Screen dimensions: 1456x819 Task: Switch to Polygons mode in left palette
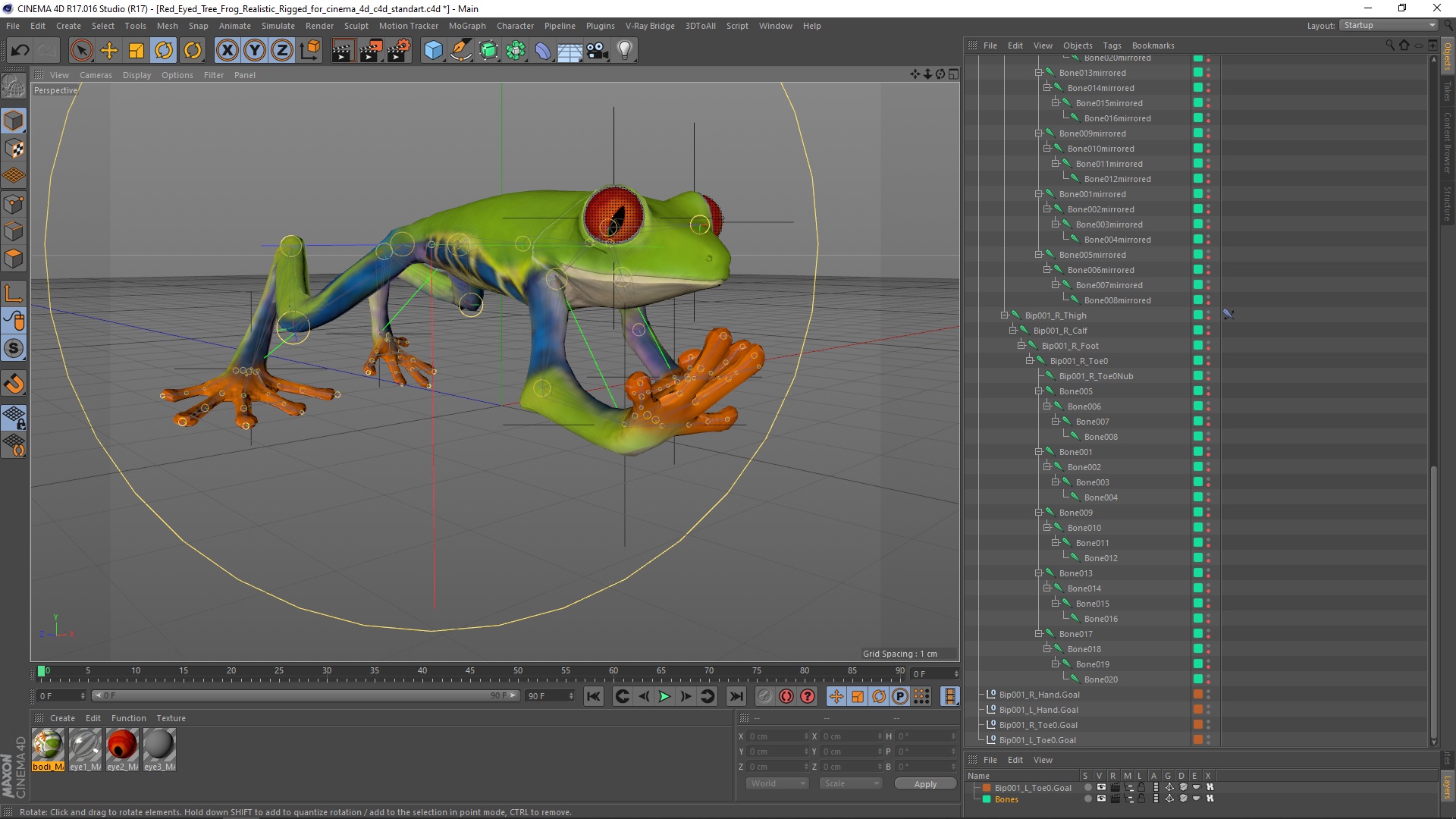(14, 259)
